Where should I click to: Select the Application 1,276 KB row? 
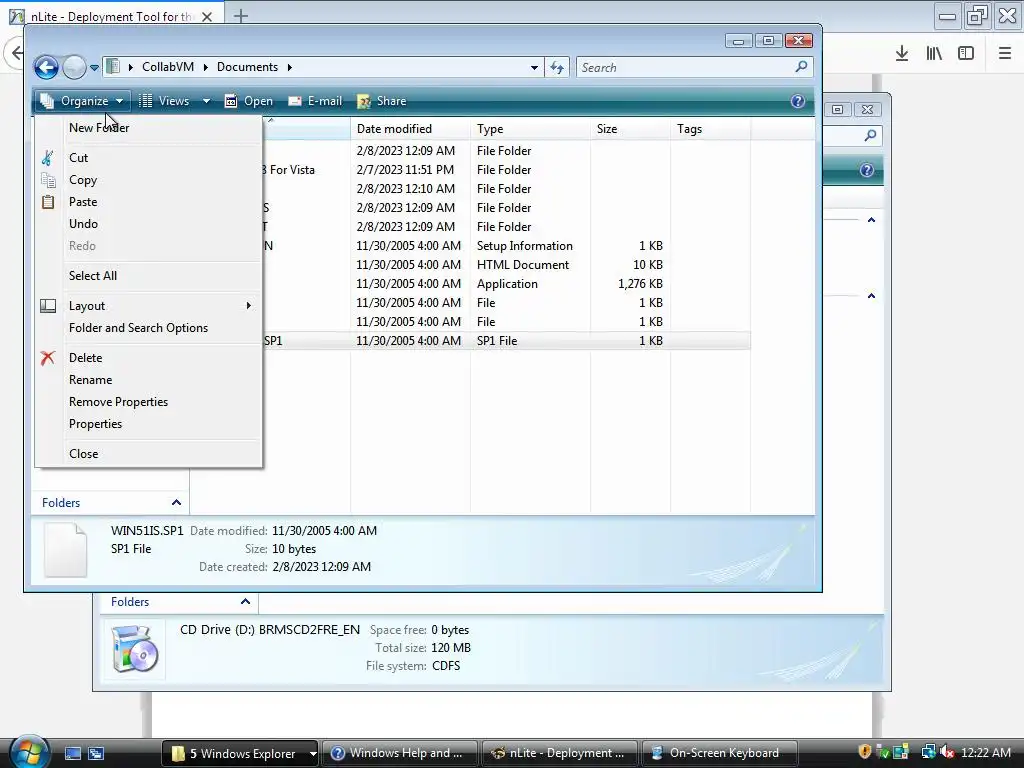pos(506,284)
